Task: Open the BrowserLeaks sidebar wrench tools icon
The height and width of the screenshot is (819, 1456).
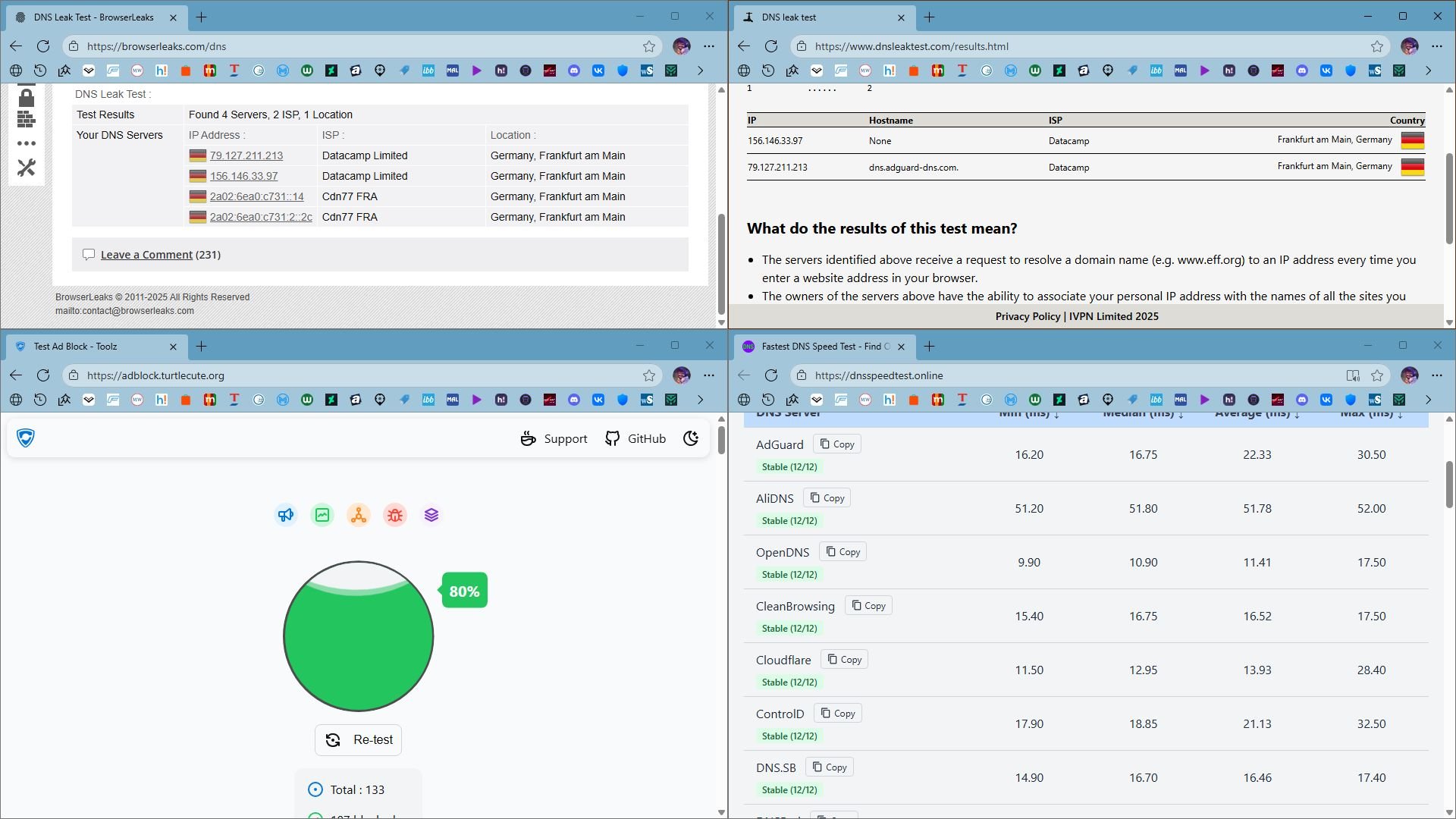Action: point(27,167)
